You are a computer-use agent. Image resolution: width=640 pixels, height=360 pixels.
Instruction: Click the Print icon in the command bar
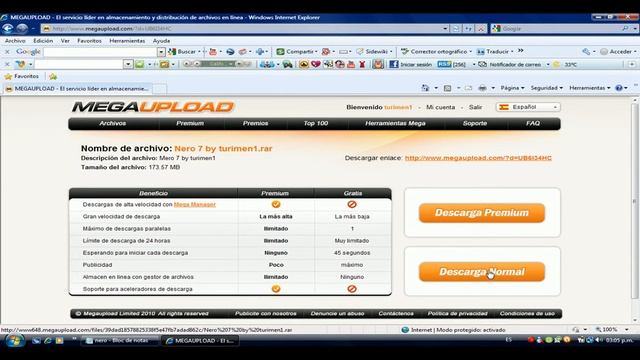tap(482, 88)
